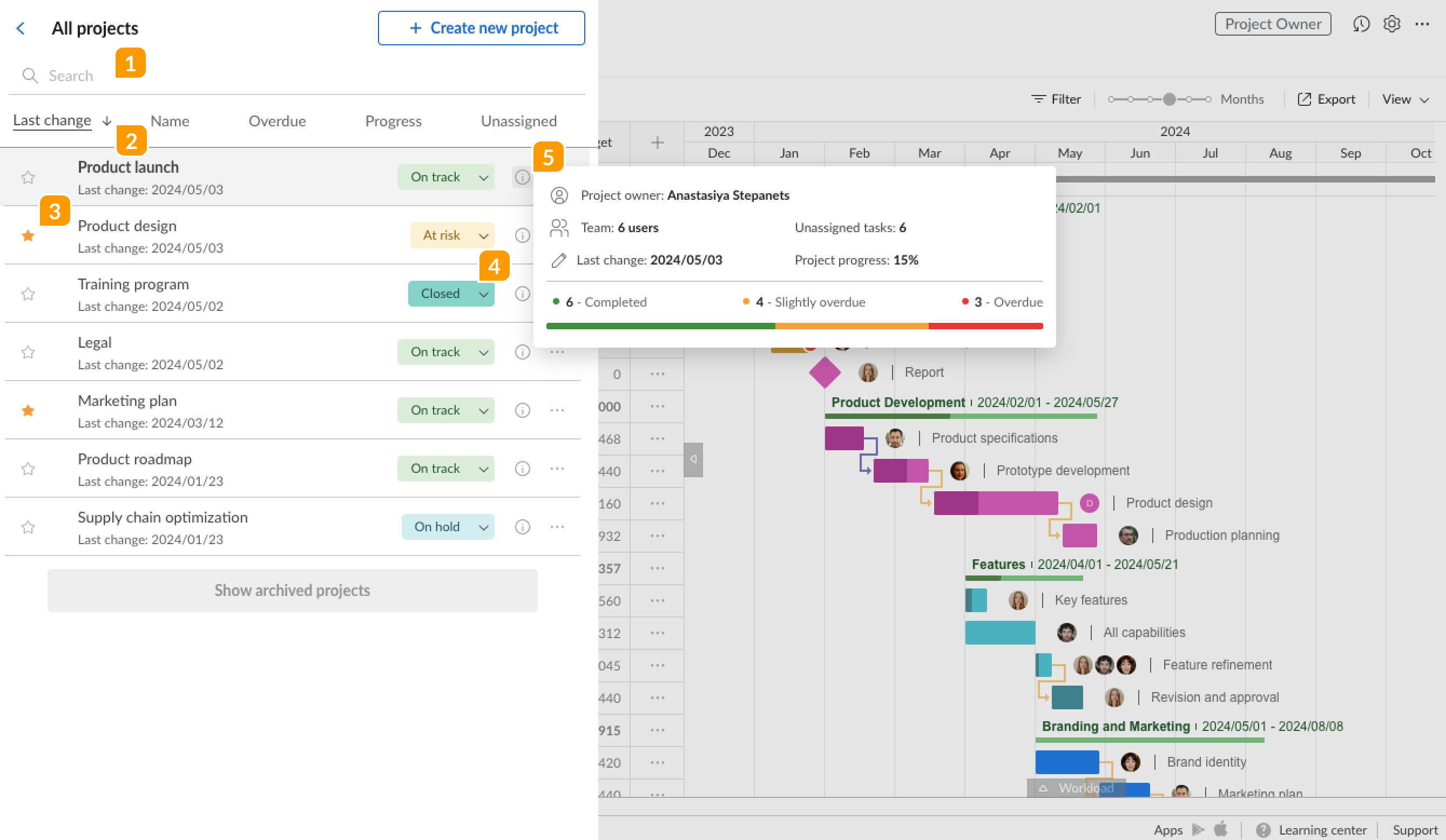Click the back arrow beside All projects
The image size is (1446, 840).
[21, 28]
